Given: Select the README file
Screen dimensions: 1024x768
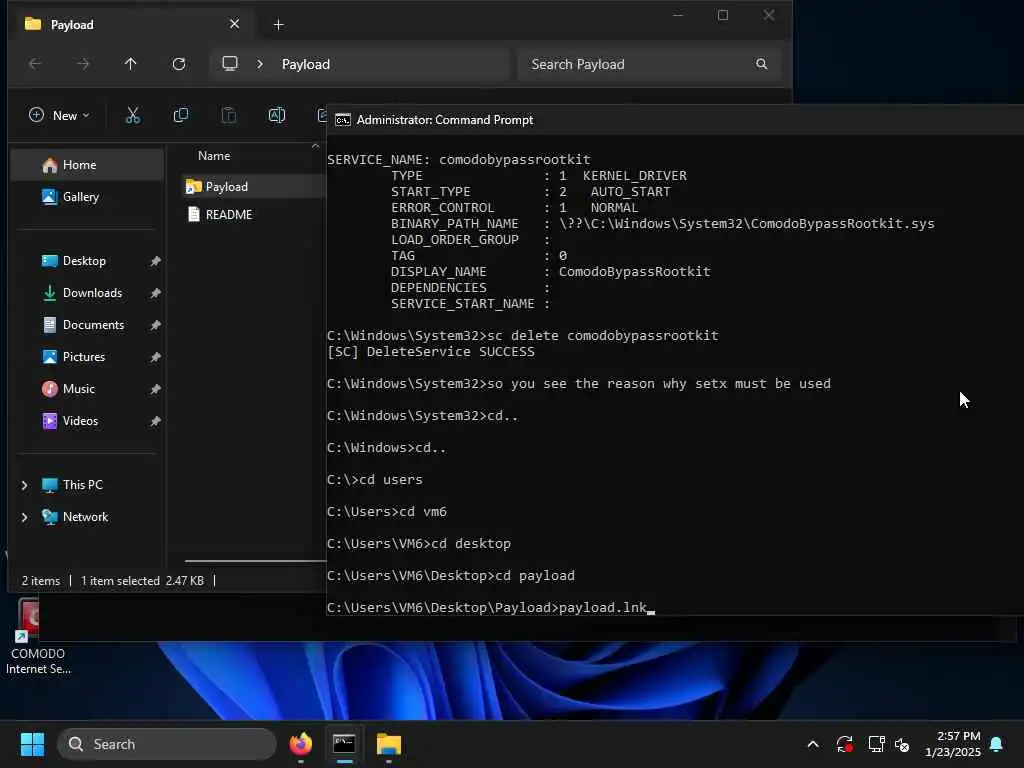Looking at the screenshot, I should click(x=229, y=214).
